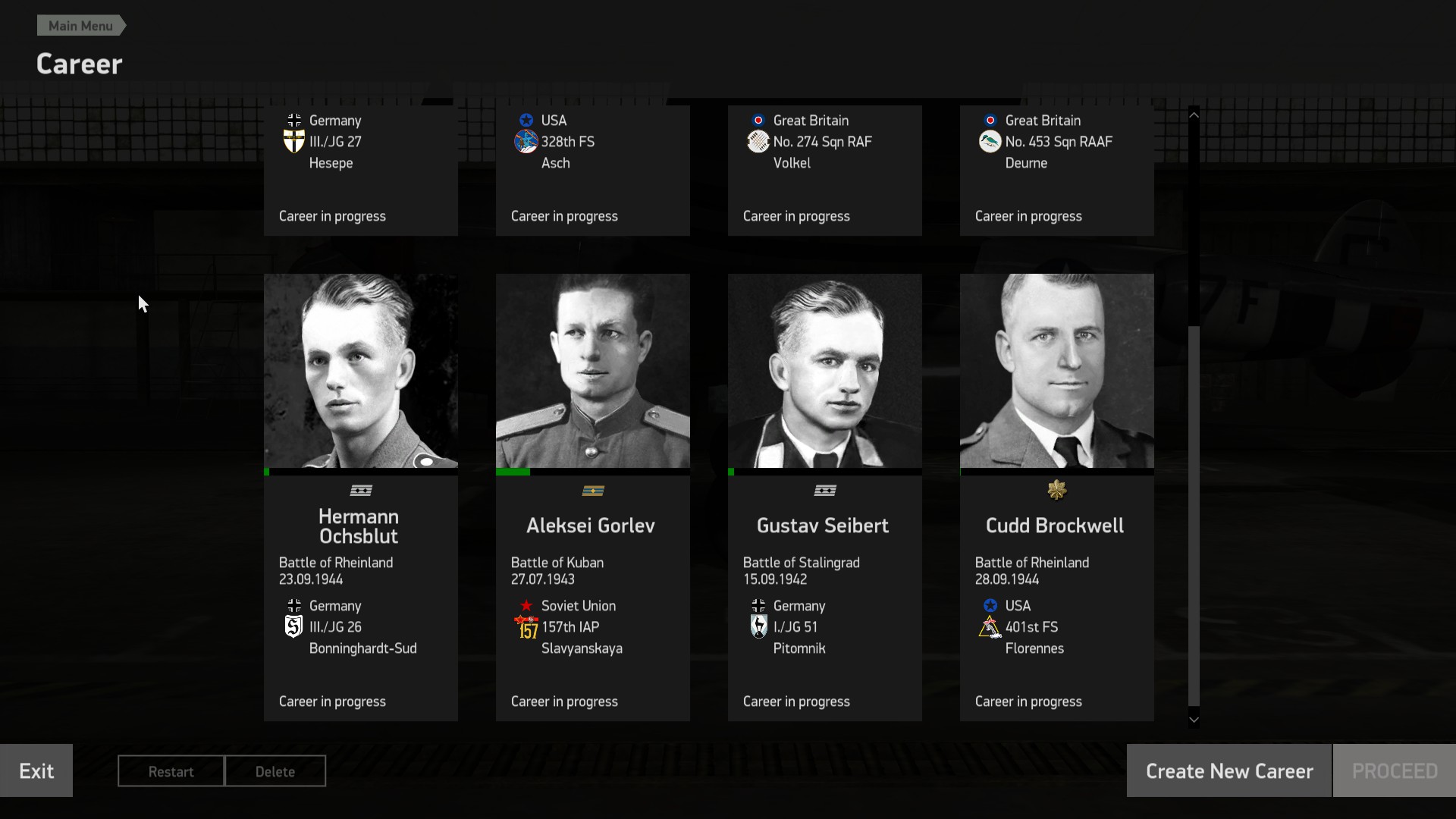Click Gustav Seibert's career progress bar
This screenshot has width=1456, height=819.
(x=825, y=472)
